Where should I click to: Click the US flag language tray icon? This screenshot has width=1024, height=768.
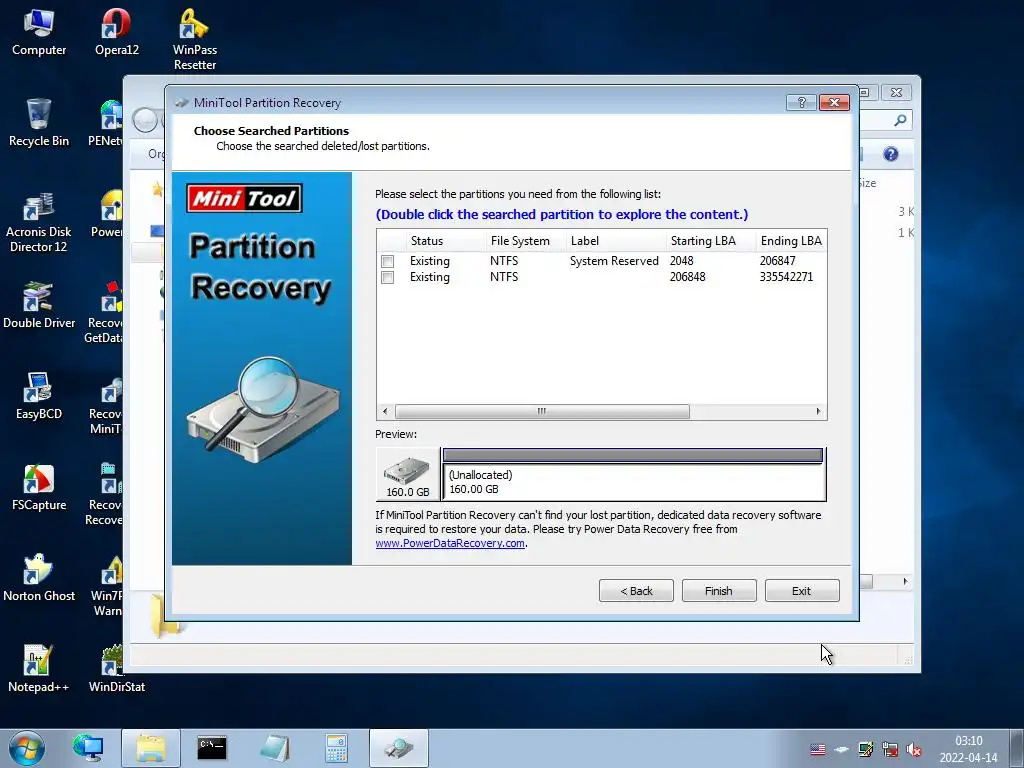tap(818, 750)
